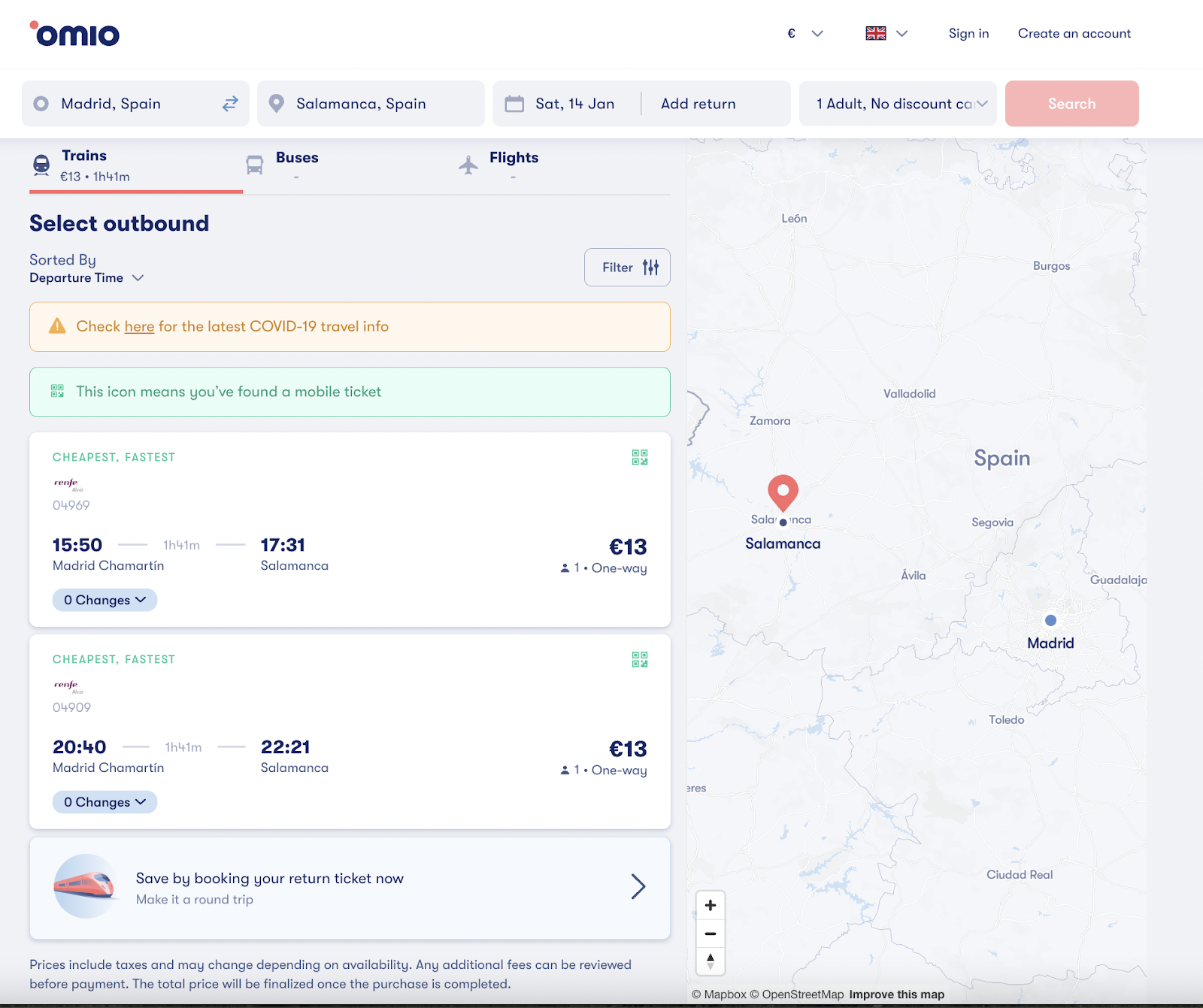Image resolution: width=1203 pixels, height=1008 pixels.
Task: Expand 0 Changes on 15:50 train
Action: 105,600
